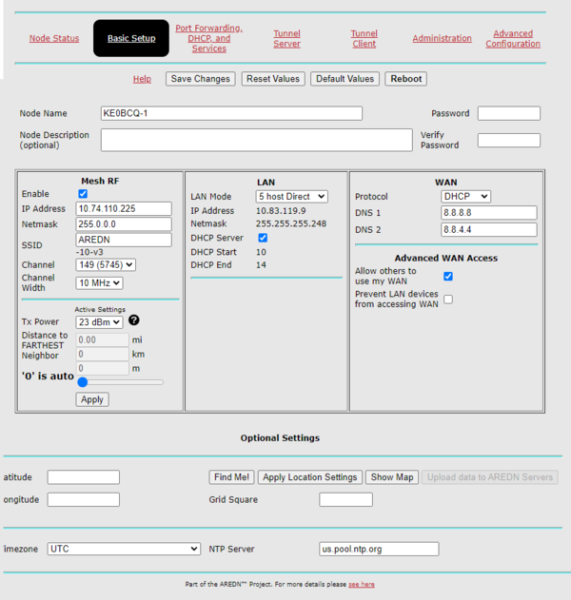Image resolution: width=571 pixels, height=600 pixels.
Task: Click the Password input field
Action: click(x=509, y=113)
